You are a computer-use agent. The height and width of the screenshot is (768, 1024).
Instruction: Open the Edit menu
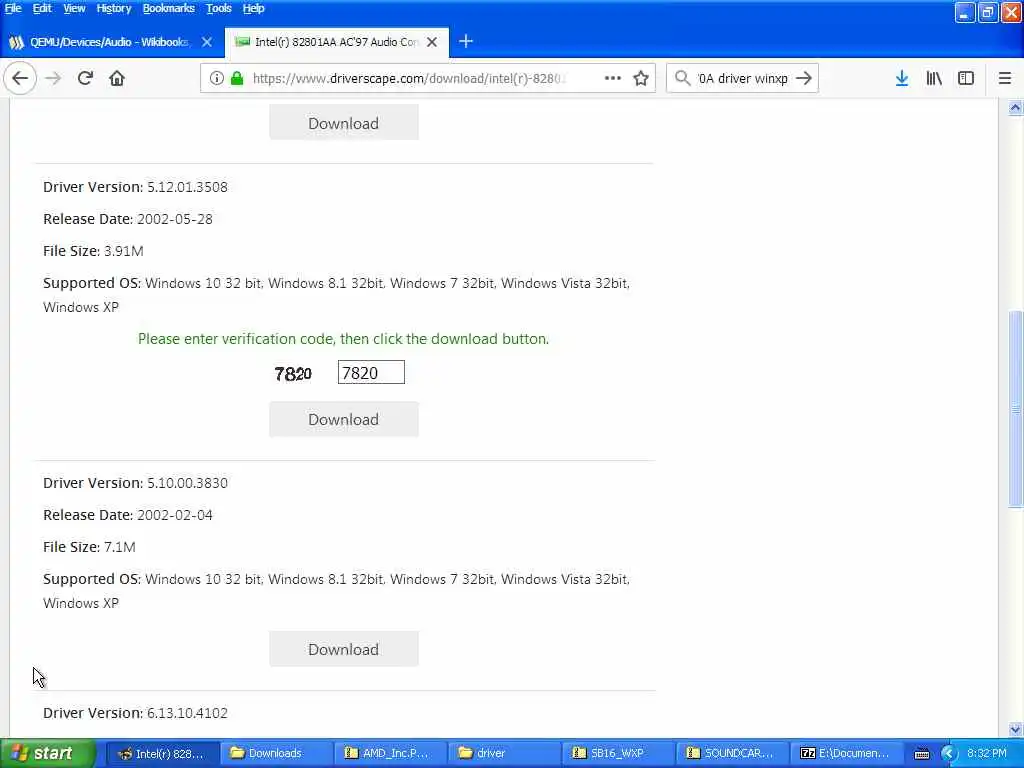(x=42, y=8)
